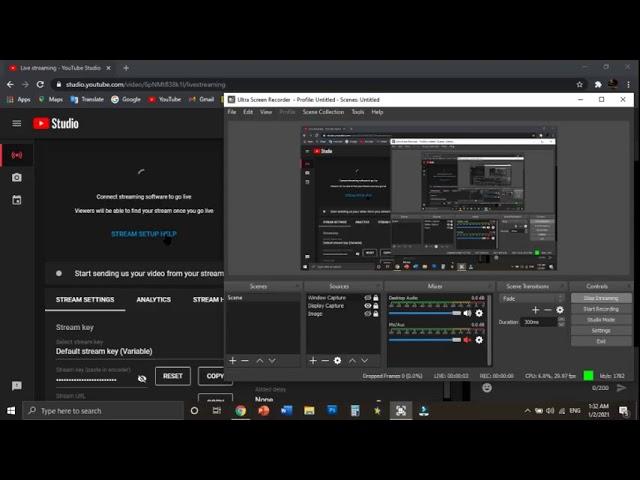Click the Stream live icon in sidebar
The image size is (640, 480).
pos(17,155)
